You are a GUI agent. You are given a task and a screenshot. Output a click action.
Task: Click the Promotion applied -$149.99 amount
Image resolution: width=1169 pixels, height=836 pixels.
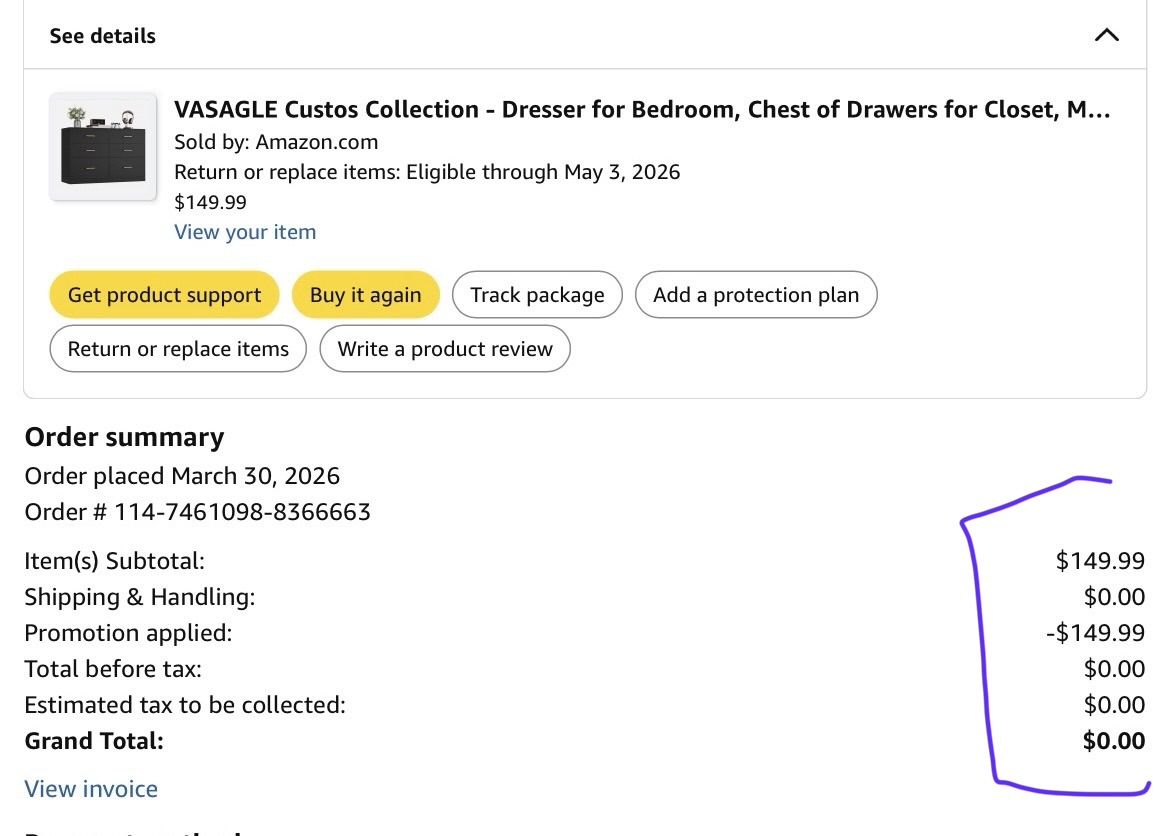1095,633
